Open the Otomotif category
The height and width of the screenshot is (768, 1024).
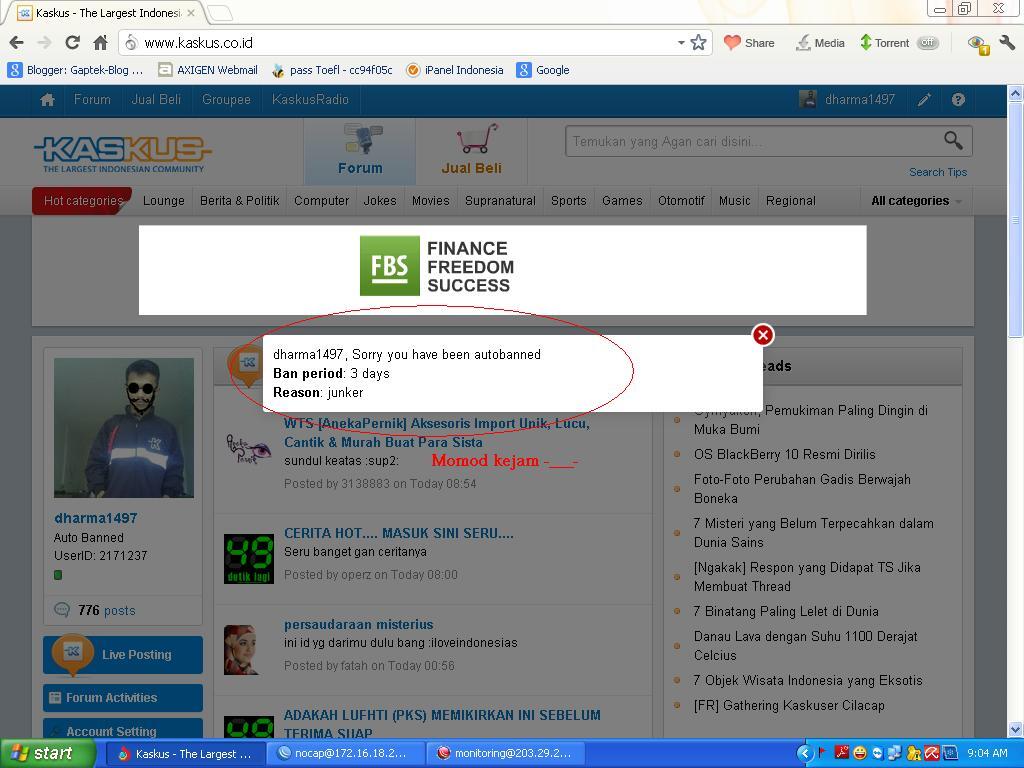click(681, 200)
